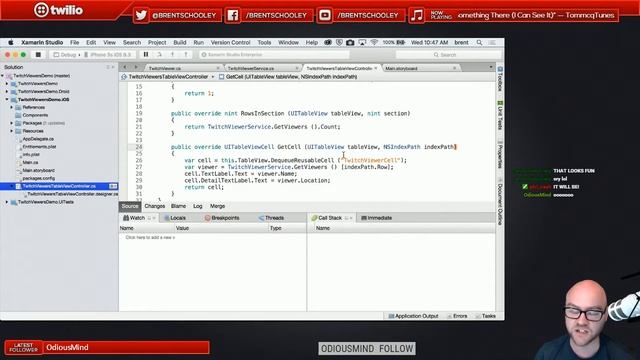The height and width of the screenshot is (360, 640).
Task: Click the Step Over debug icon
Action: point(159,54)
